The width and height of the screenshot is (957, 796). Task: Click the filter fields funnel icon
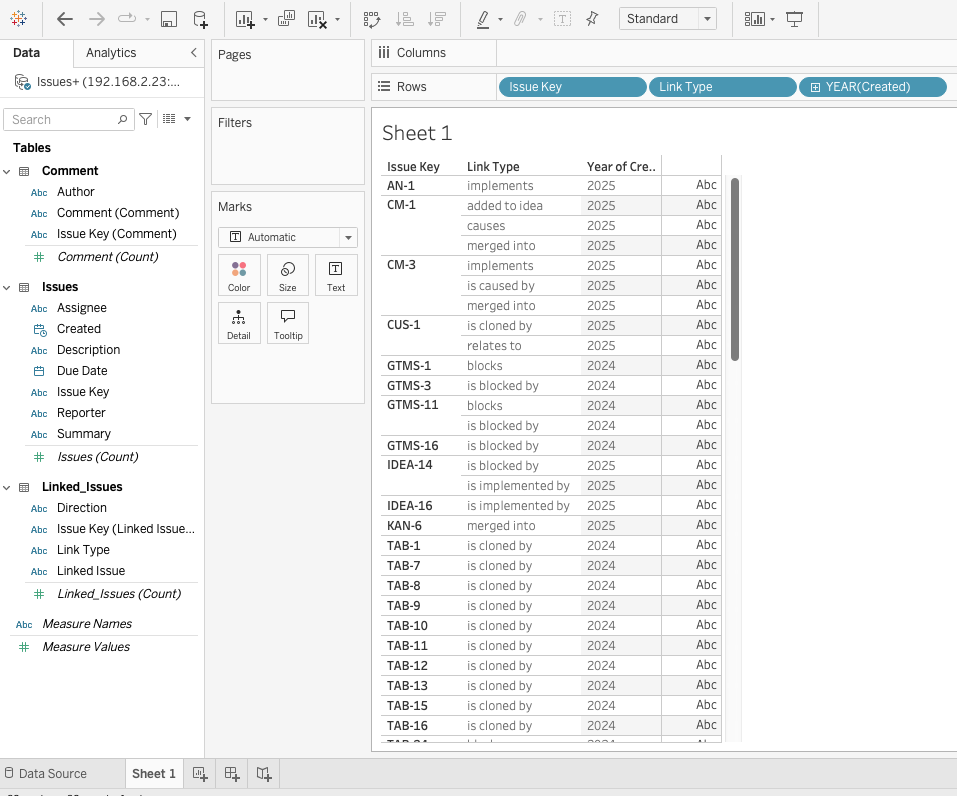point(145,119)
